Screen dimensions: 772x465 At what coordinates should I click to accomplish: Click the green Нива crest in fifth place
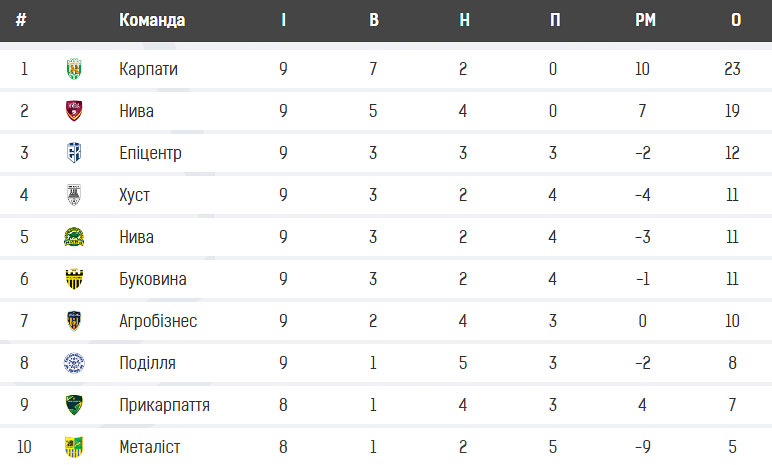point(74,237)
